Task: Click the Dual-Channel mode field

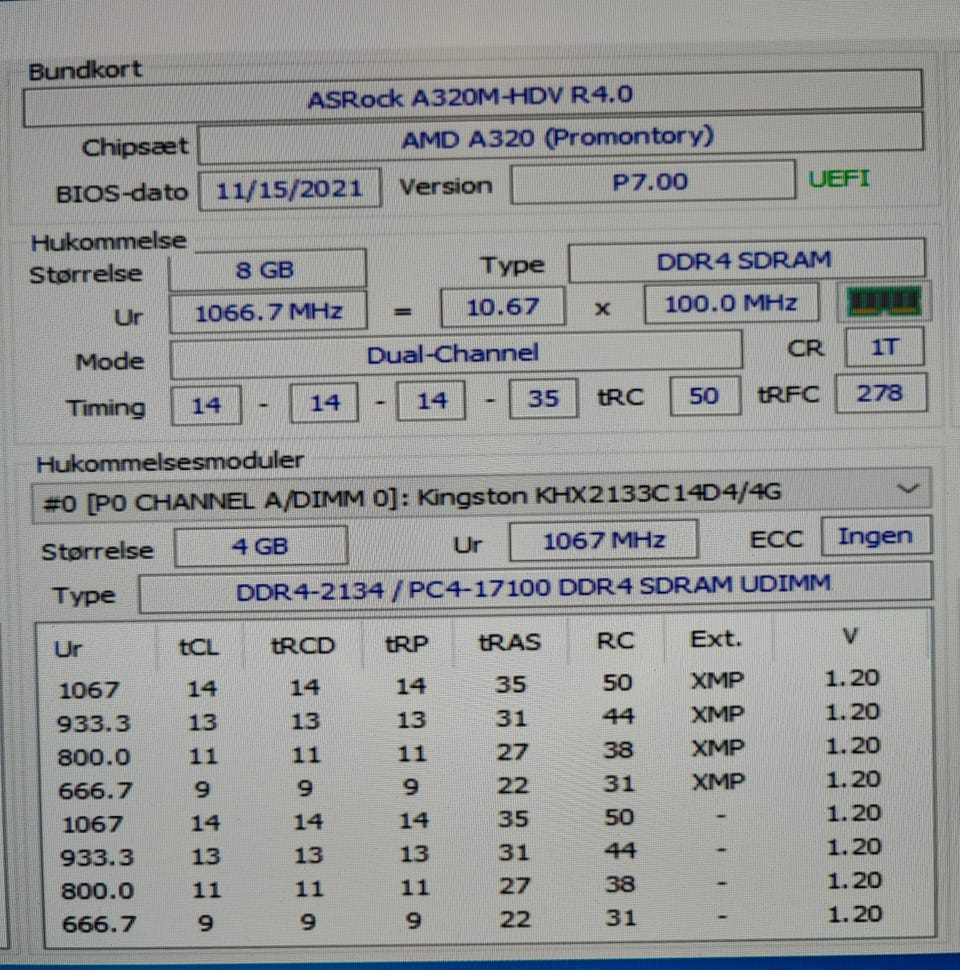Action: tap(456, 354)
